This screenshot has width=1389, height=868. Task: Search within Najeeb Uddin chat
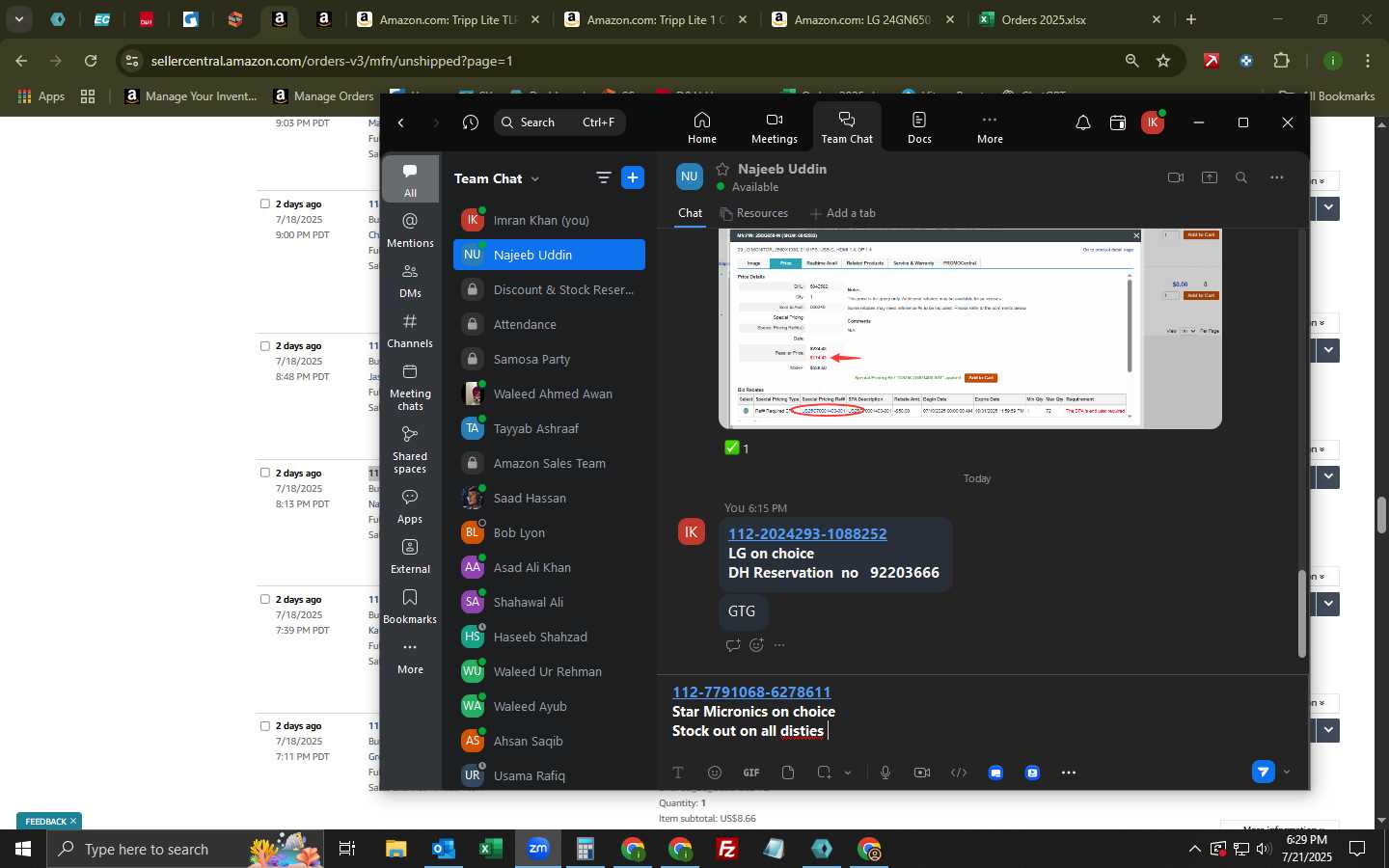[1241, 177]
